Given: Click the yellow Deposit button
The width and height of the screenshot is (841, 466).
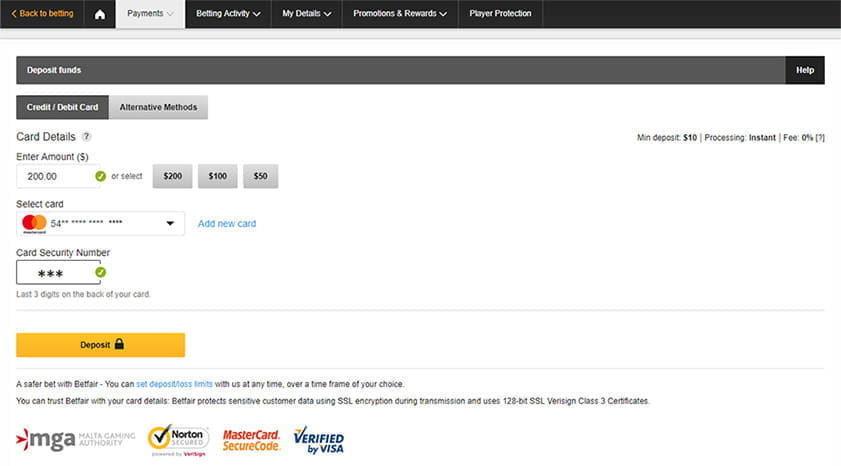Looking at the screenshot, I should coord(100,345).
